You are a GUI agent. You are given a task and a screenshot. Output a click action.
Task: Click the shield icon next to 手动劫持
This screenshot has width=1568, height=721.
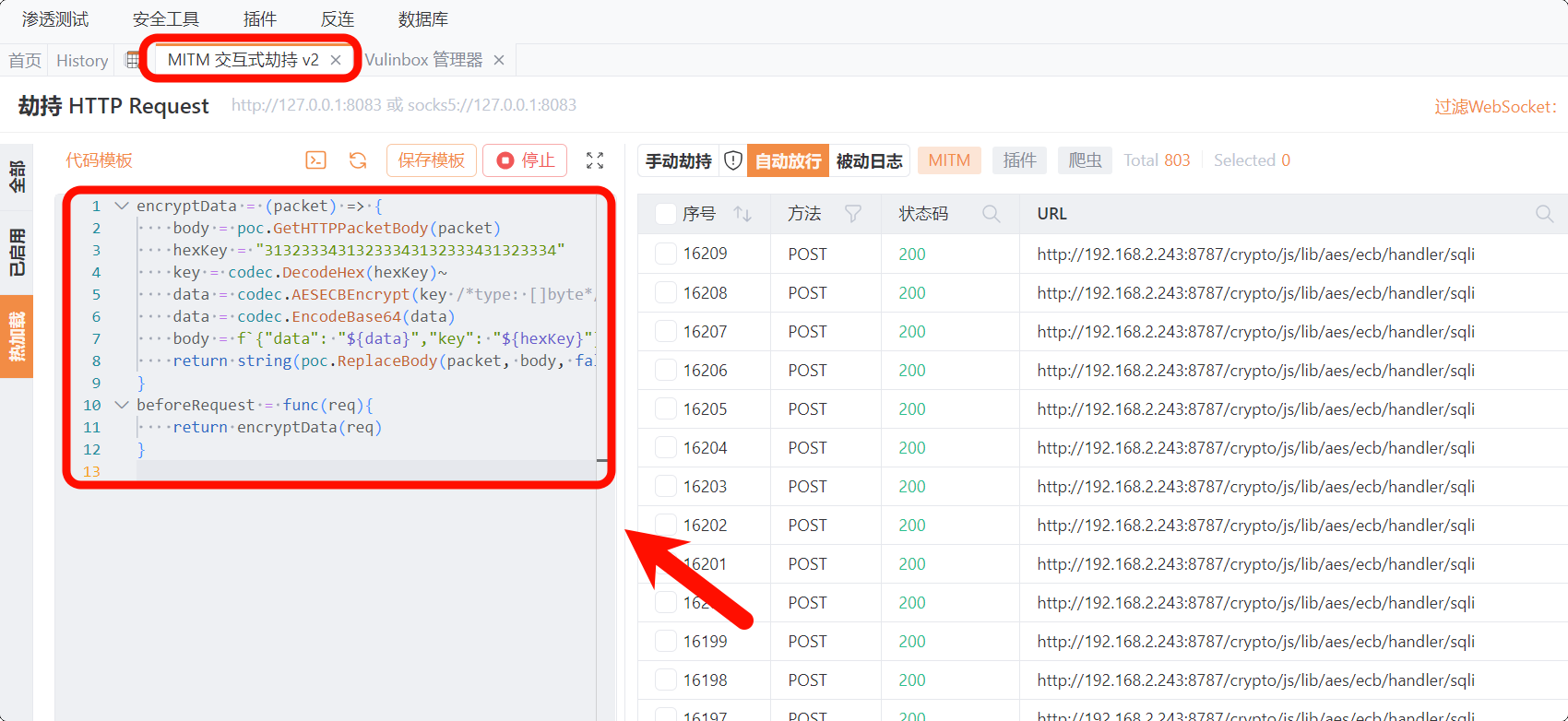tap(733, 160)
